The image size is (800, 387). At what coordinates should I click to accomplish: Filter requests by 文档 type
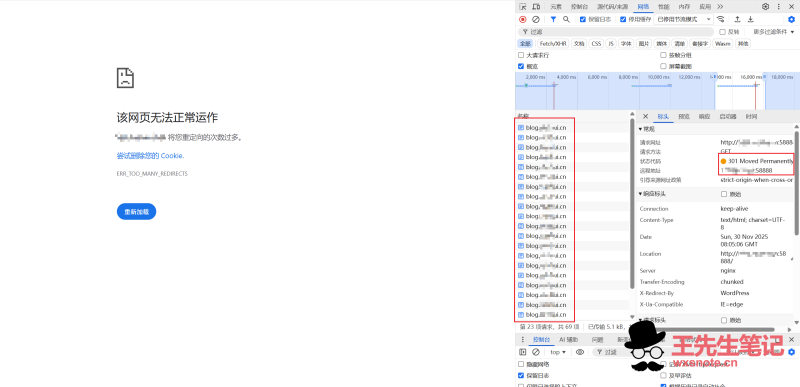(579, 44)
